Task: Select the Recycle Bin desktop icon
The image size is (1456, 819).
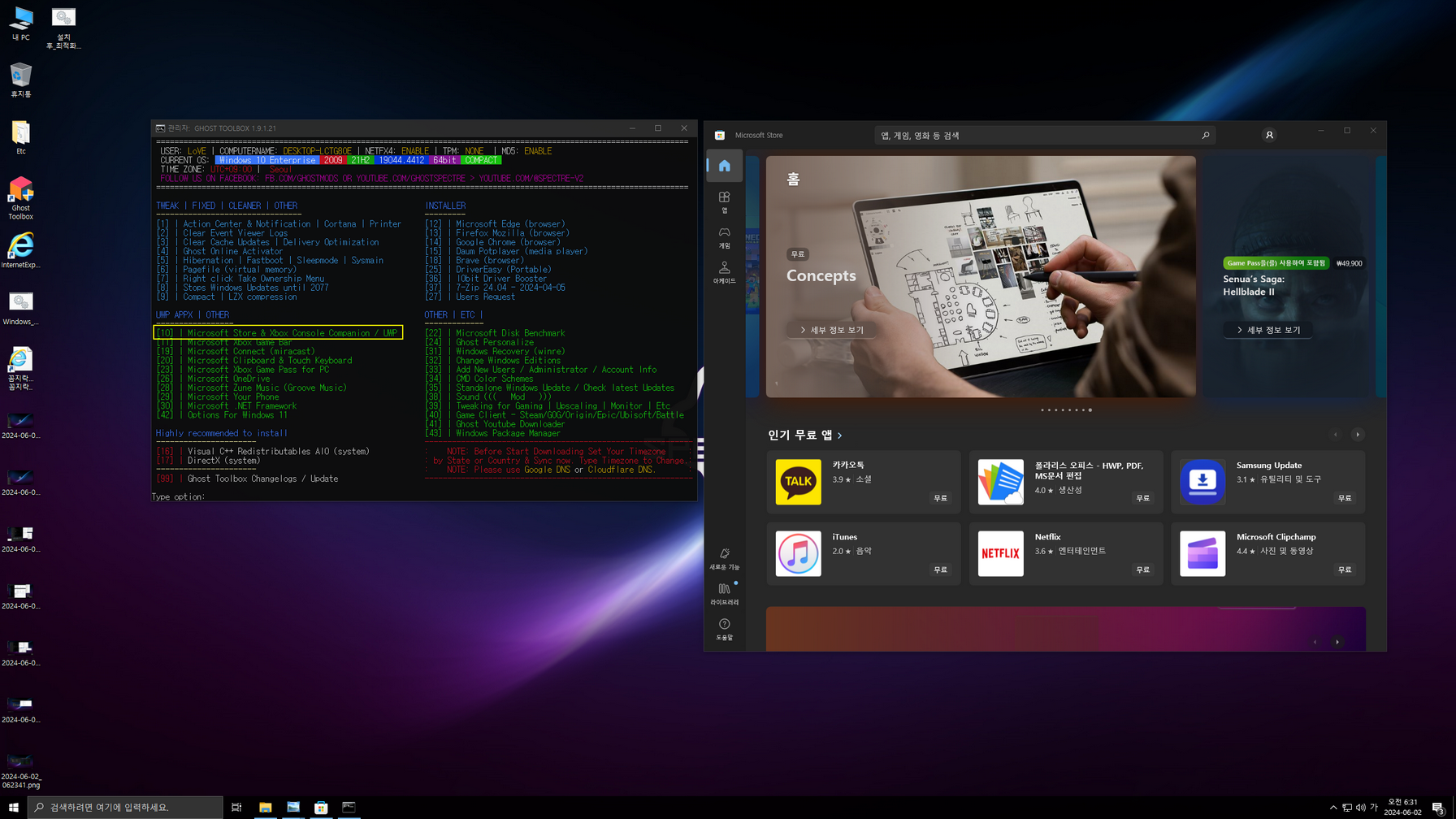Action: click(20, 80)
